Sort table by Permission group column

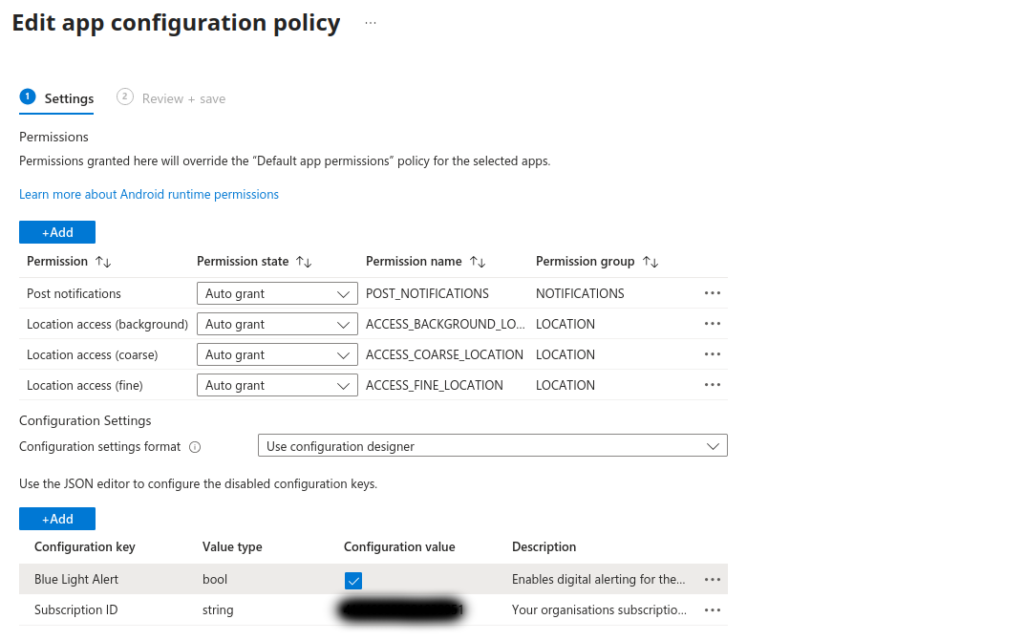pyautogui.click(x=651, y=262)
